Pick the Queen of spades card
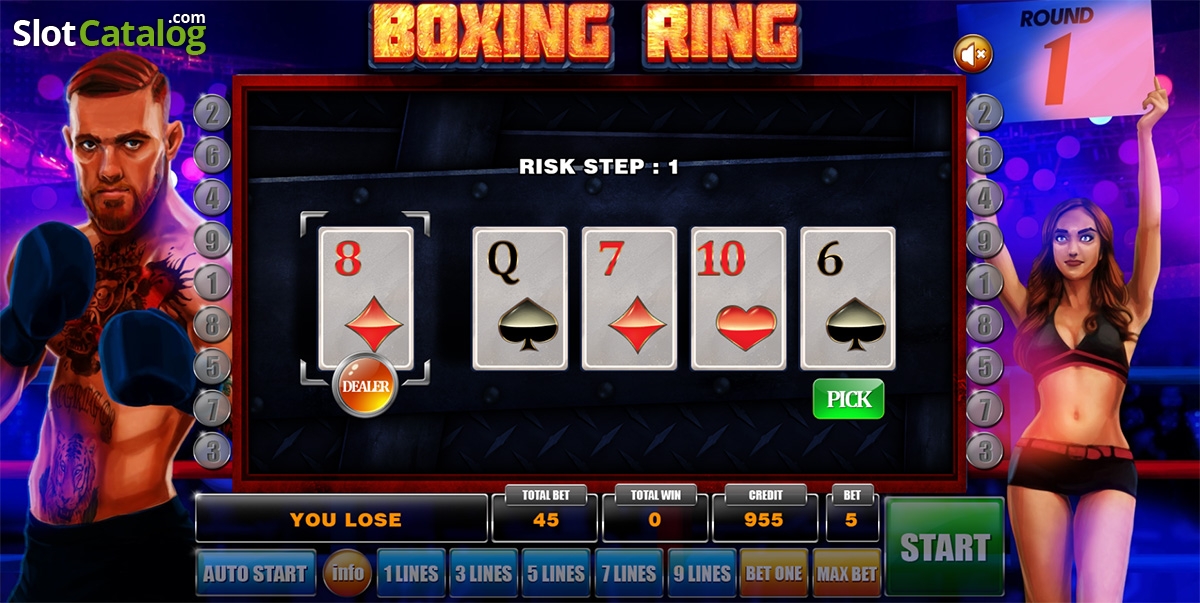 [x=520, y=299]
